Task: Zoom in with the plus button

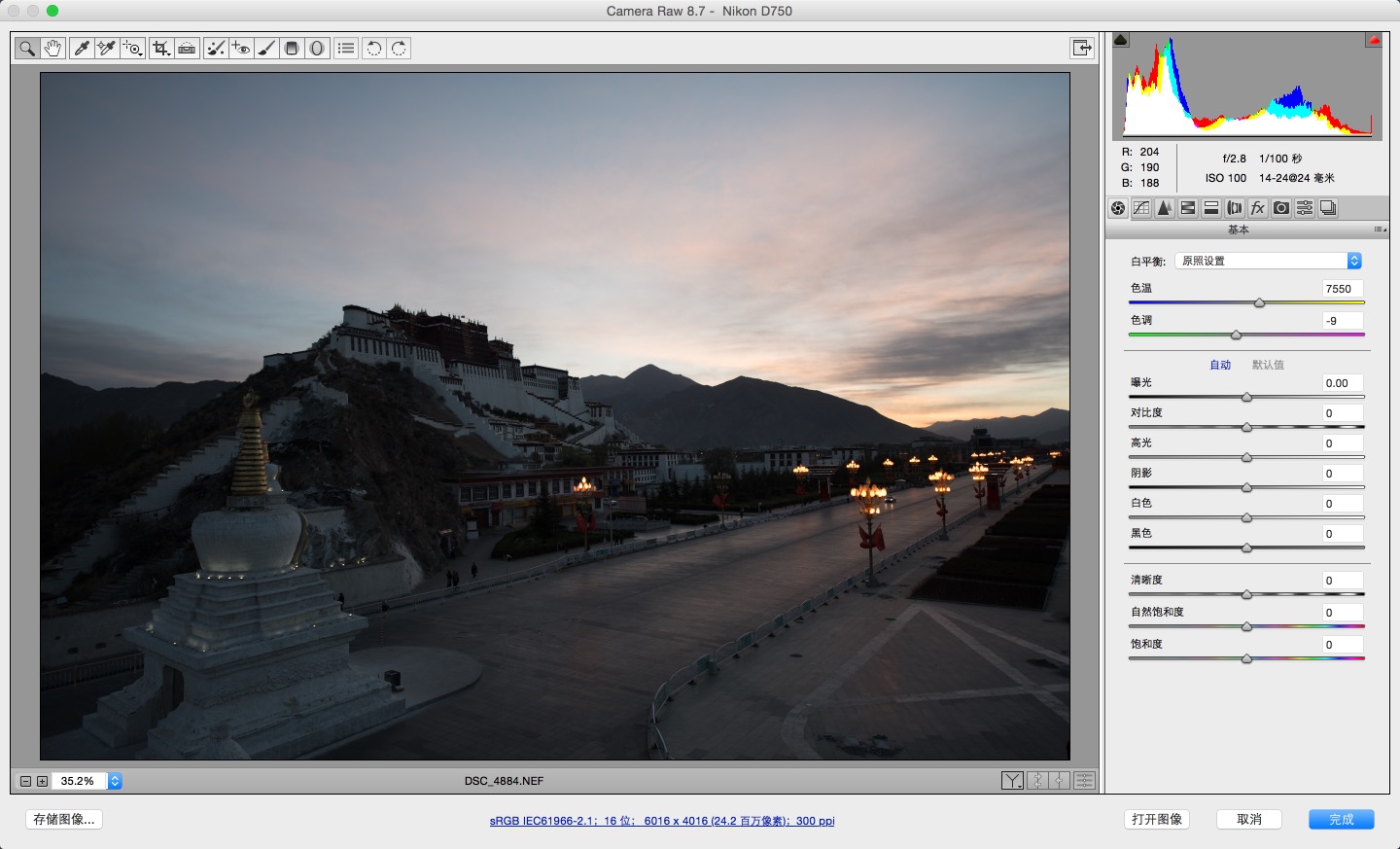Action: point(42,781)
